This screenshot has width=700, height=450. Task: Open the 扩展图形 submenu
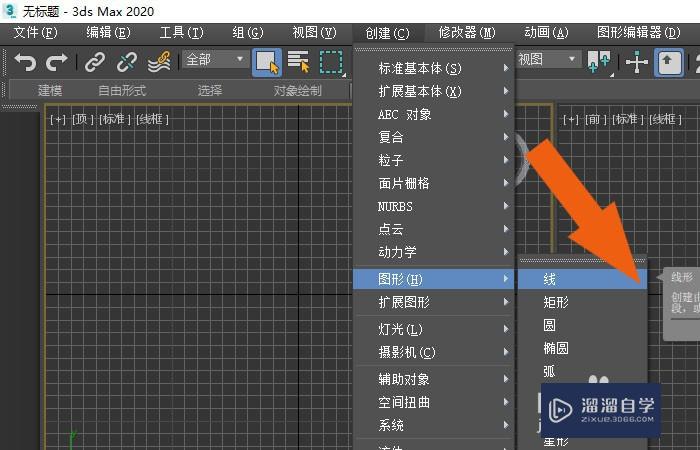(433, 302)
